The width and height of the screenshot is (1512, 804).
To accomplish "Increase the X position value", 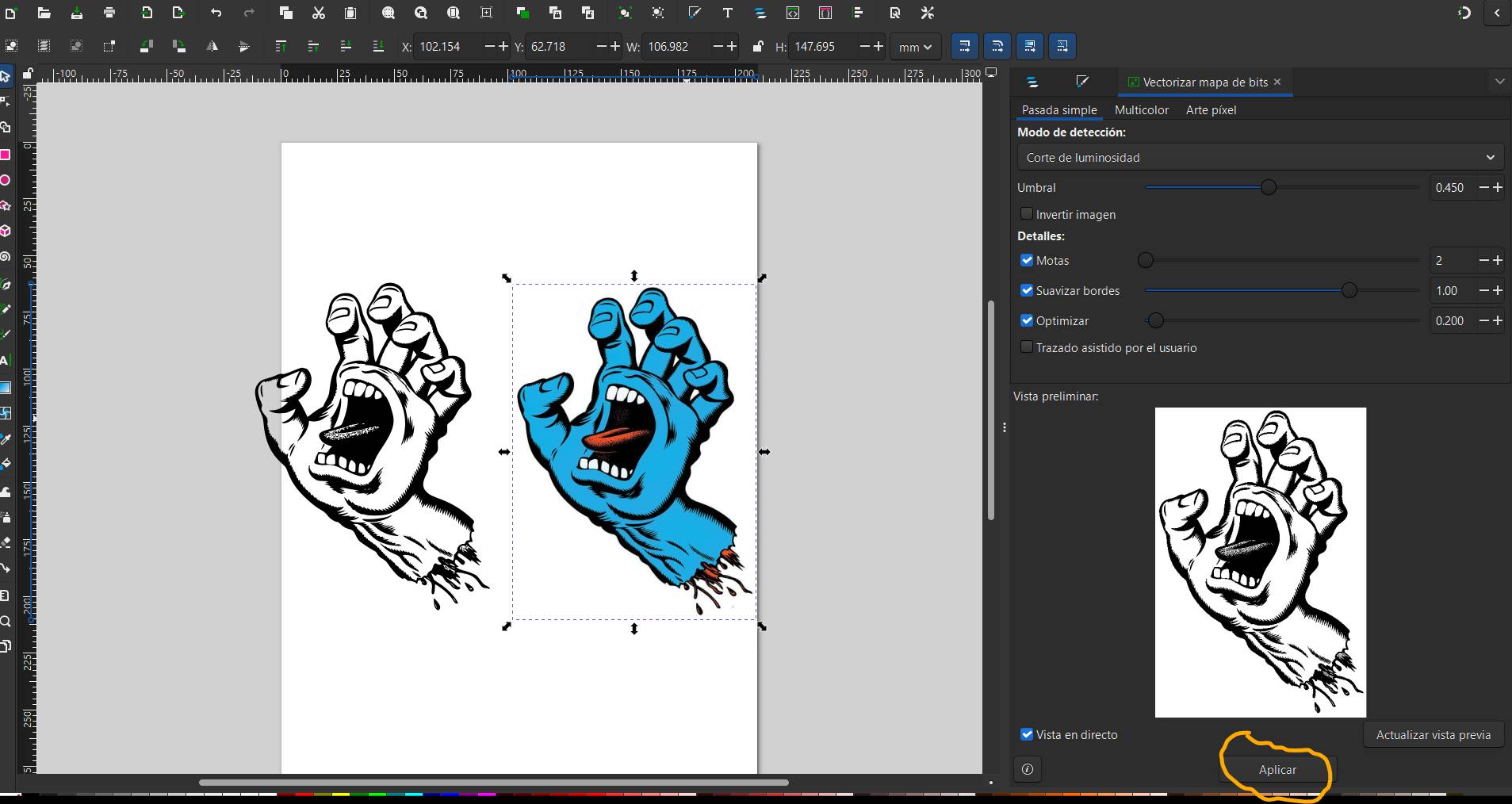I will [503, 47].
